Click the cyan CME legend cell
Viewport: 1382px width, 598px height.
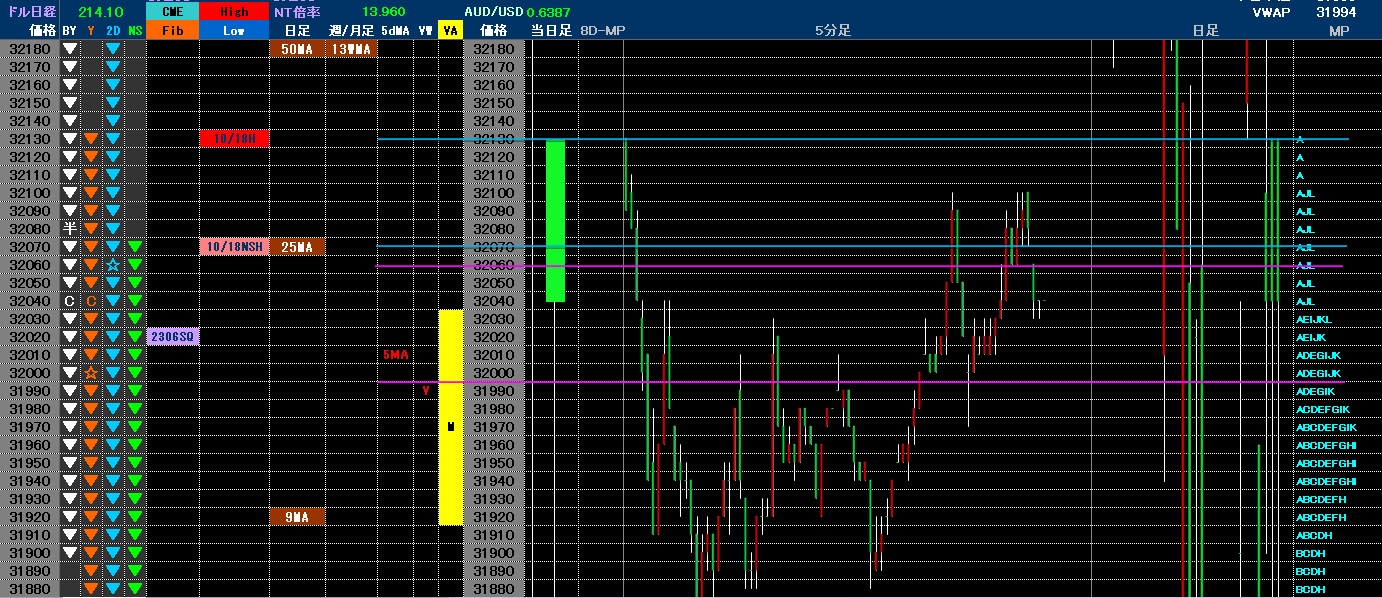(x=172, y=12)
